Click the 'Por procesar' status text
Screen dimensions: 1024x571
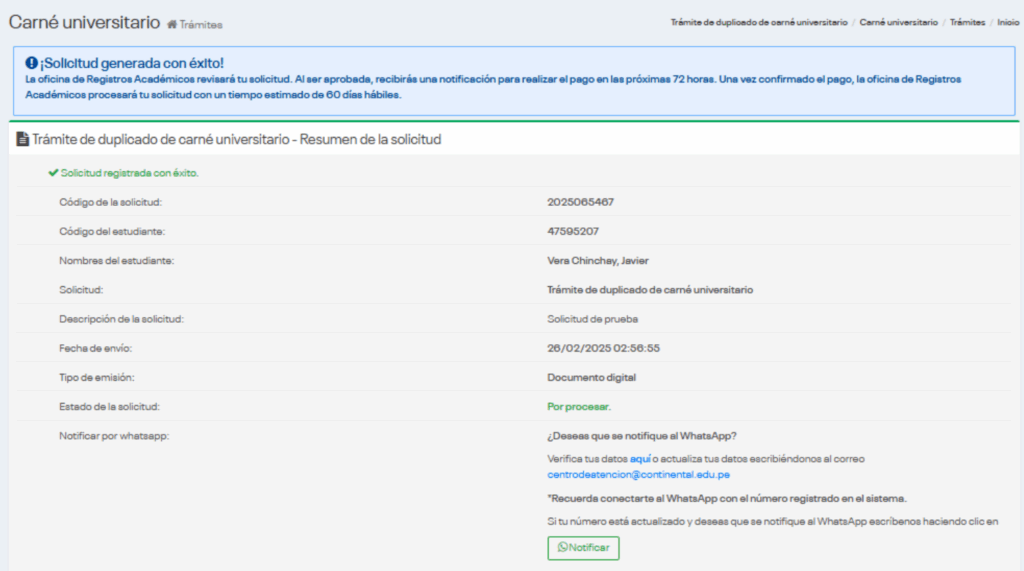578,407
